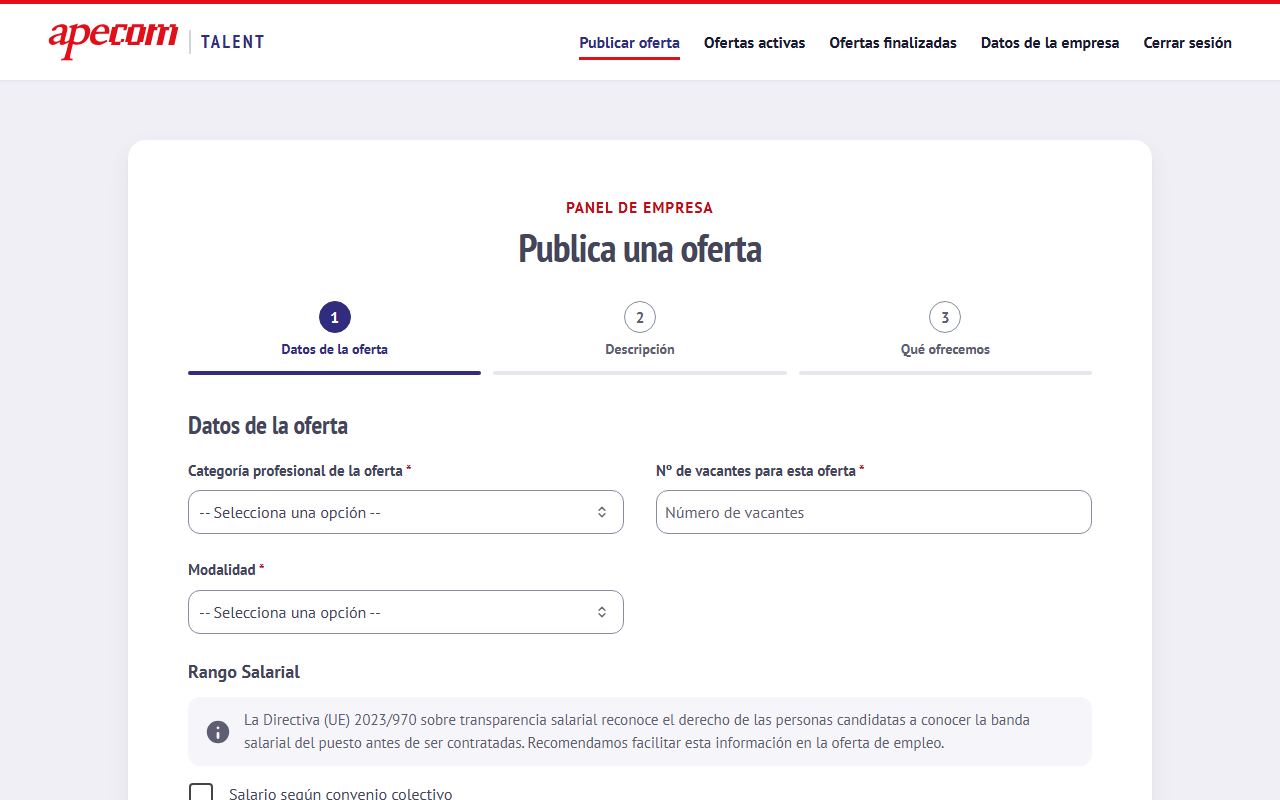
Task: Click the Directiva (UE) 2023/970 notice text
Action: tap(637, 732)
